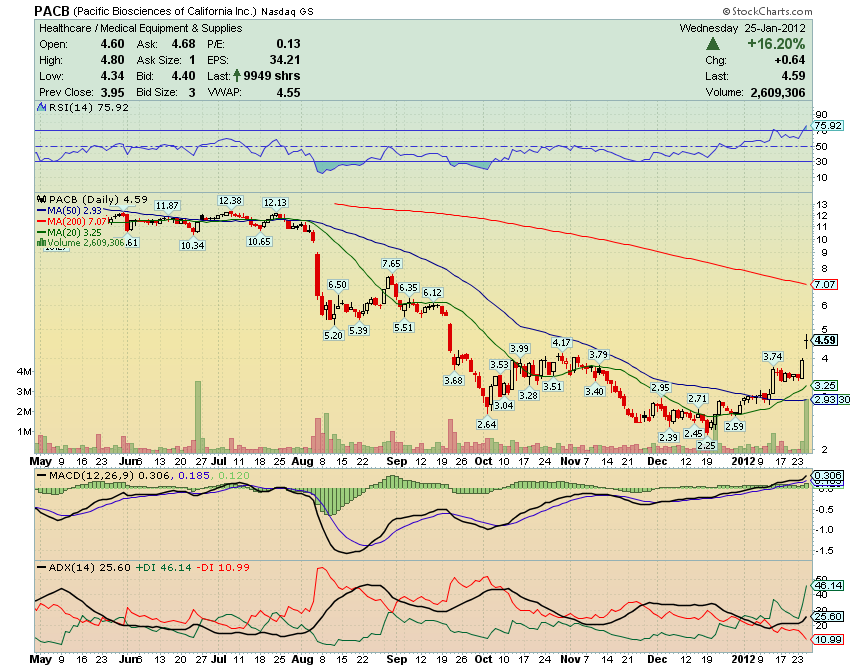Image resolution: width=850 pixels, height=668 pixels.
Task: Click the 25.60 ADX axis value tag
Action: point(828,617)
